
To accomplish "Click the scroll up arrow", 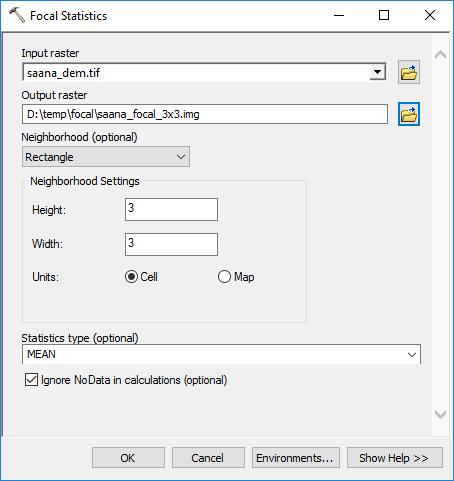I will 440,55.
